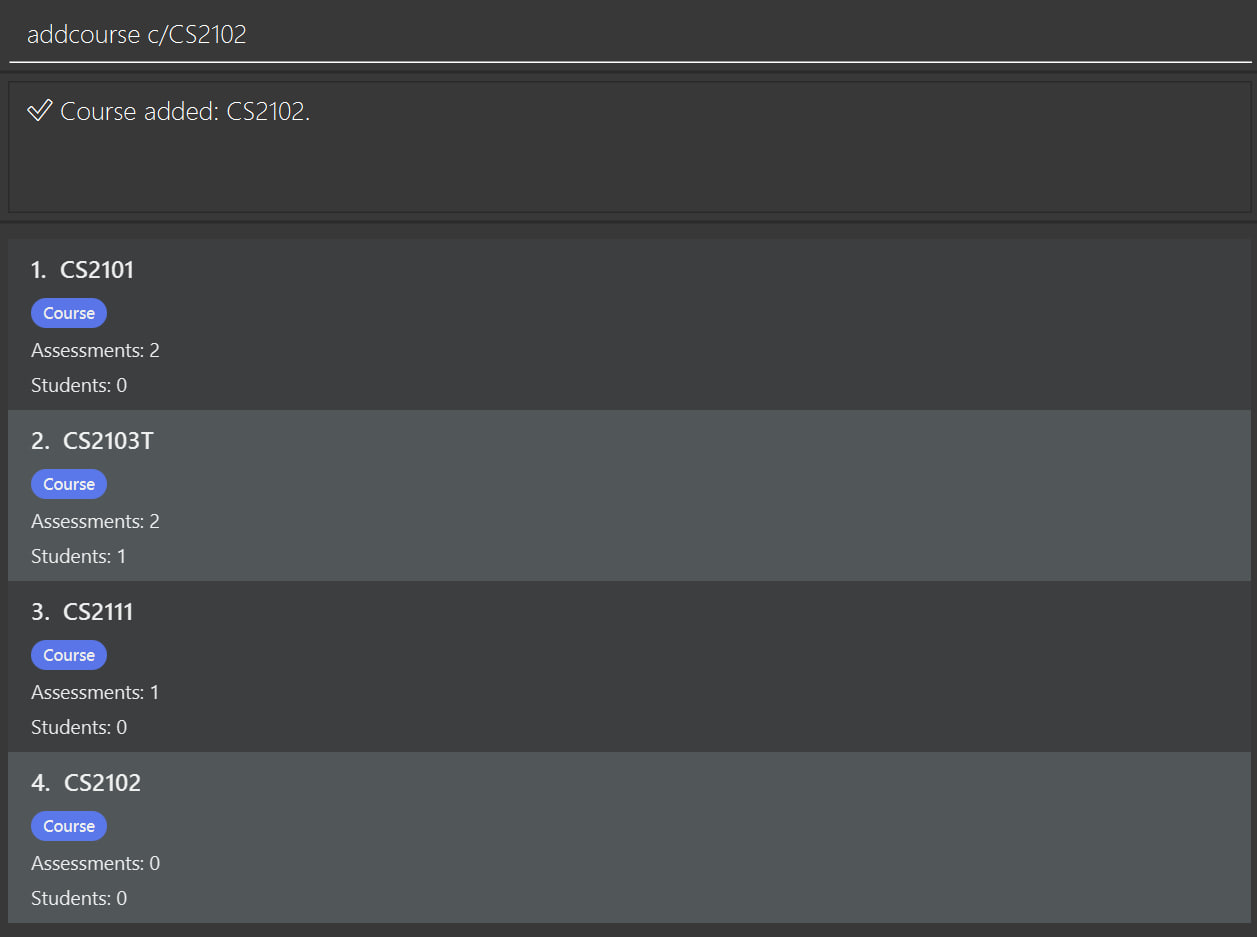Select the Course badge on CS2103T
1257x937 pixels.
tap(68, 483)
